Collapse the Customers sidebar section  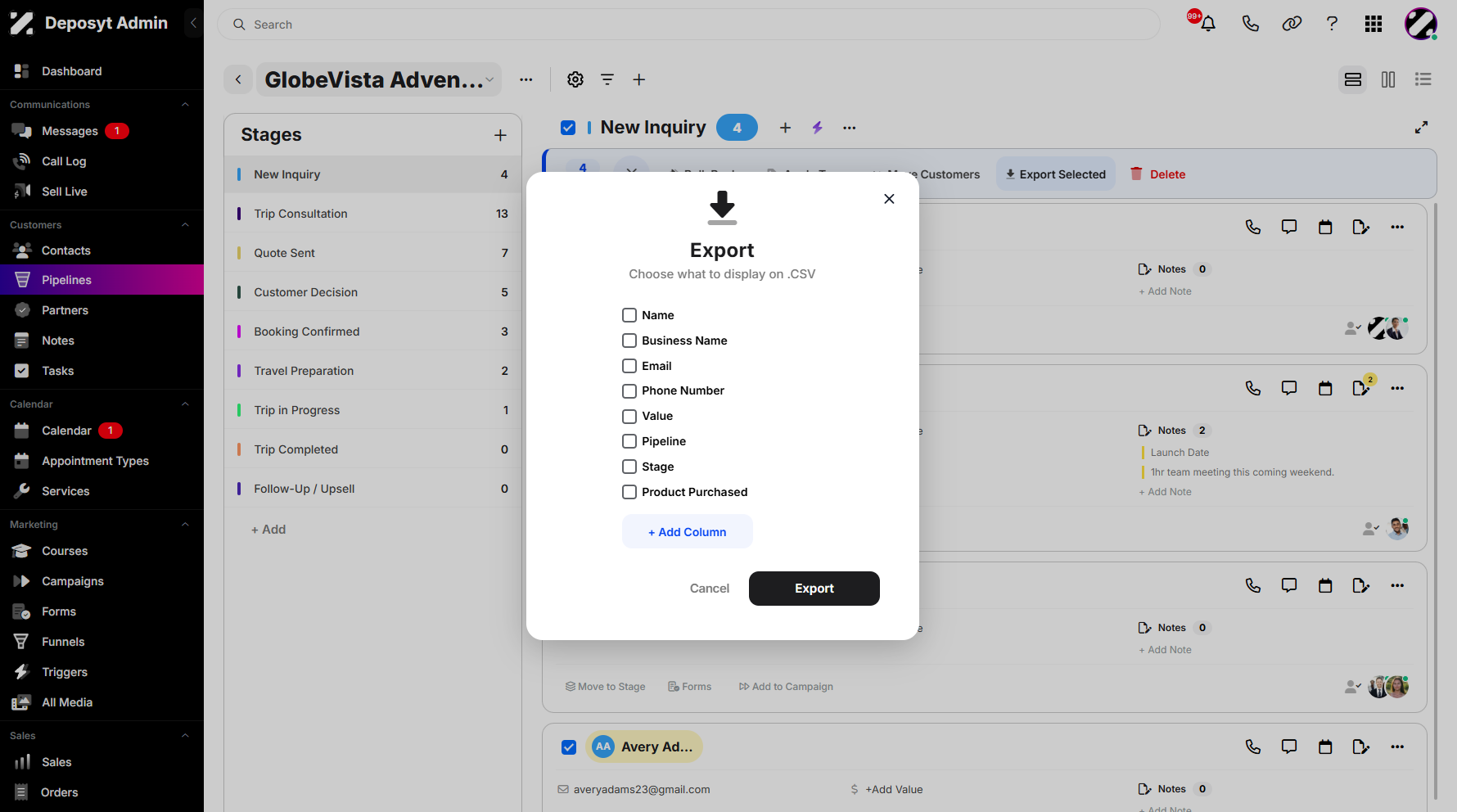[x=185, y=224]
